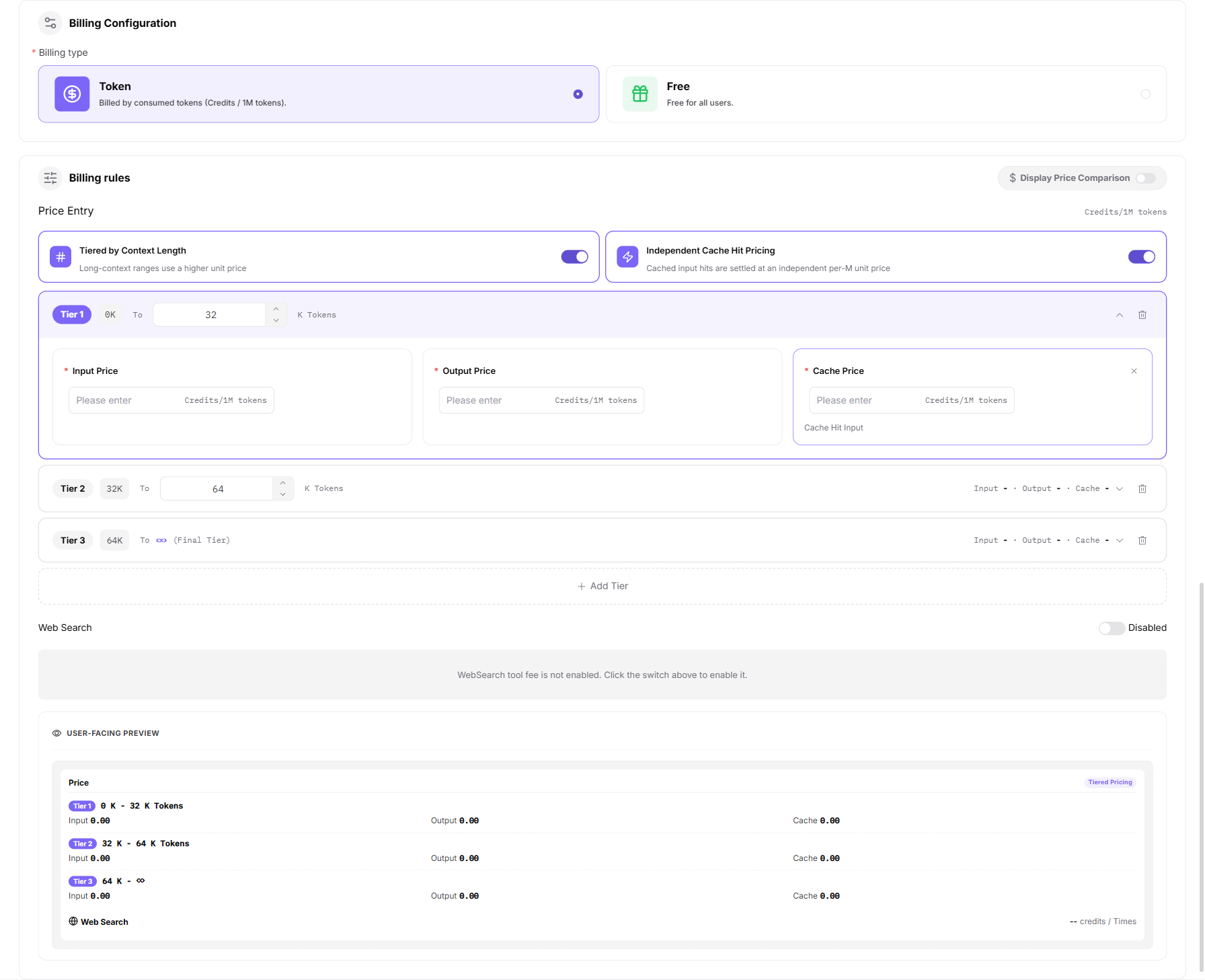The height and width of the screenshot is (980, 1205).
Task: Click the WebSearch tool fee not enabled message
Action: [x=602, y=675]
